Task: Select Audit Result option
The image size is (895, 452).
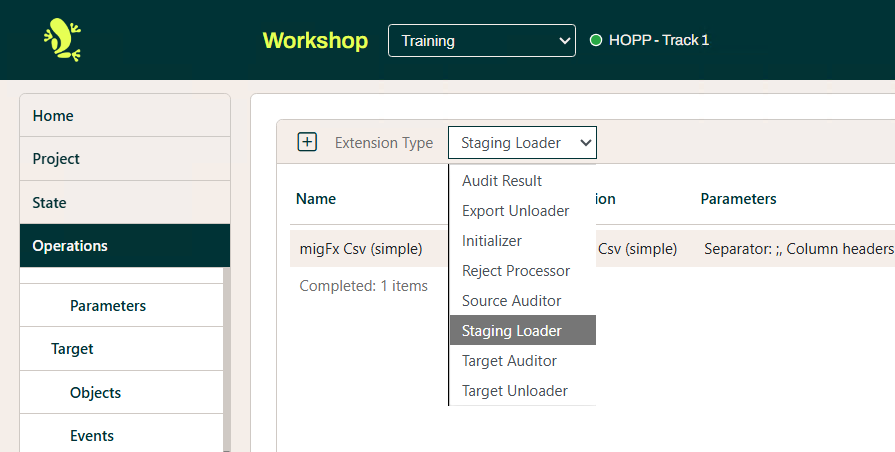Action: (x=523, y=180)
